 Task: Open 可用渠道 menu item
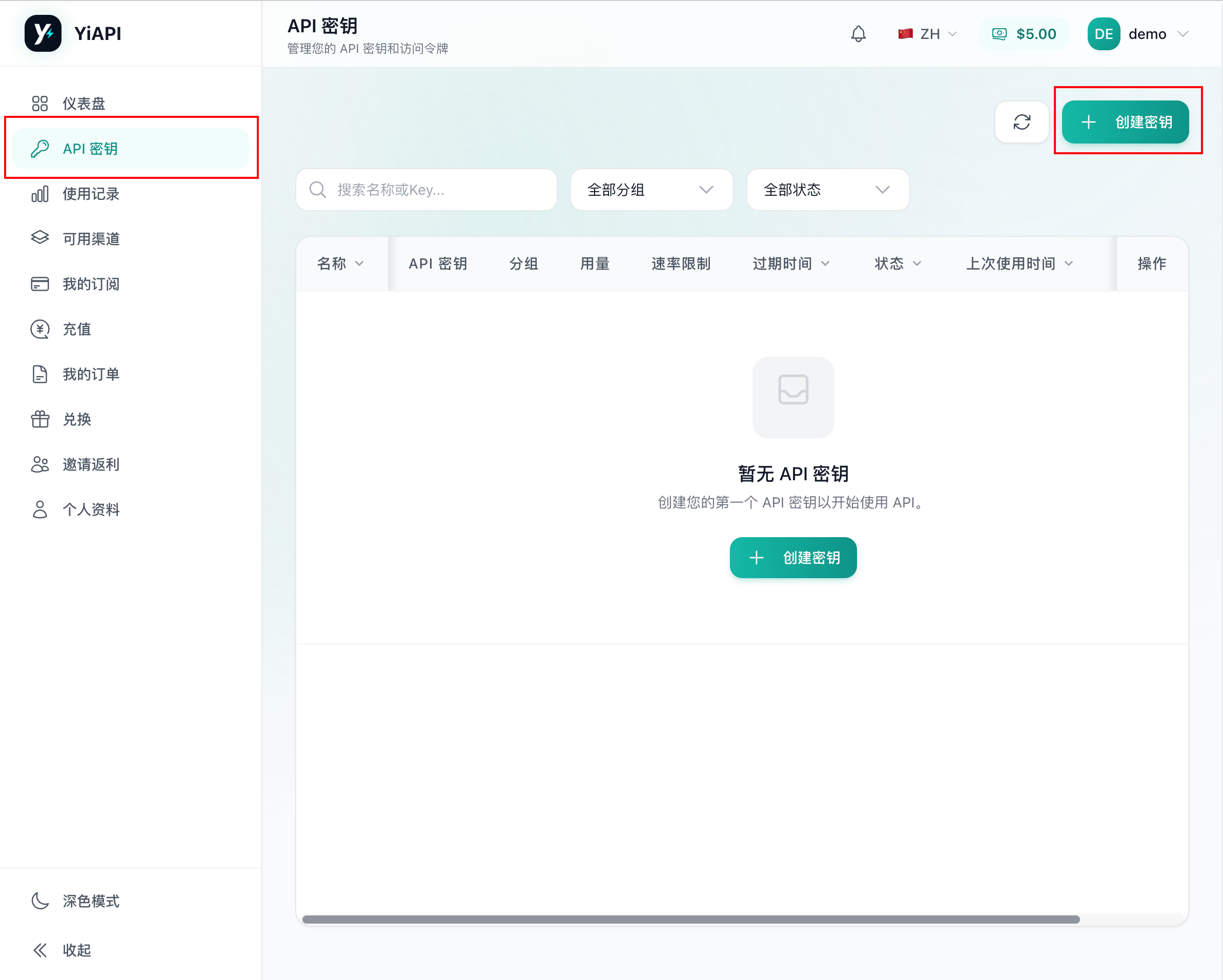click(131, 239)
